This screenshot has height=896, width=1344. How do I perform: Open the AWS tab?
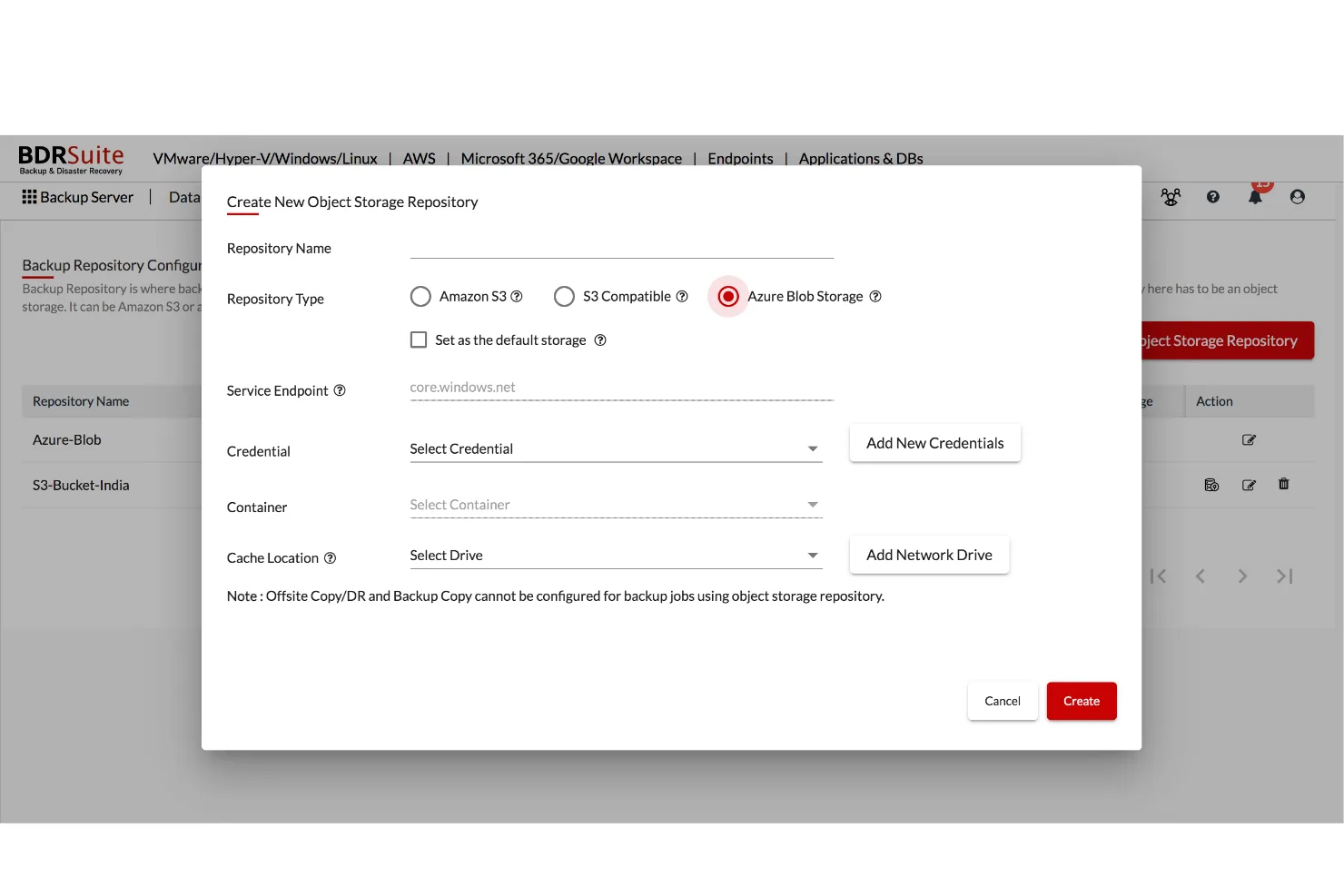[x=420, y=159]
